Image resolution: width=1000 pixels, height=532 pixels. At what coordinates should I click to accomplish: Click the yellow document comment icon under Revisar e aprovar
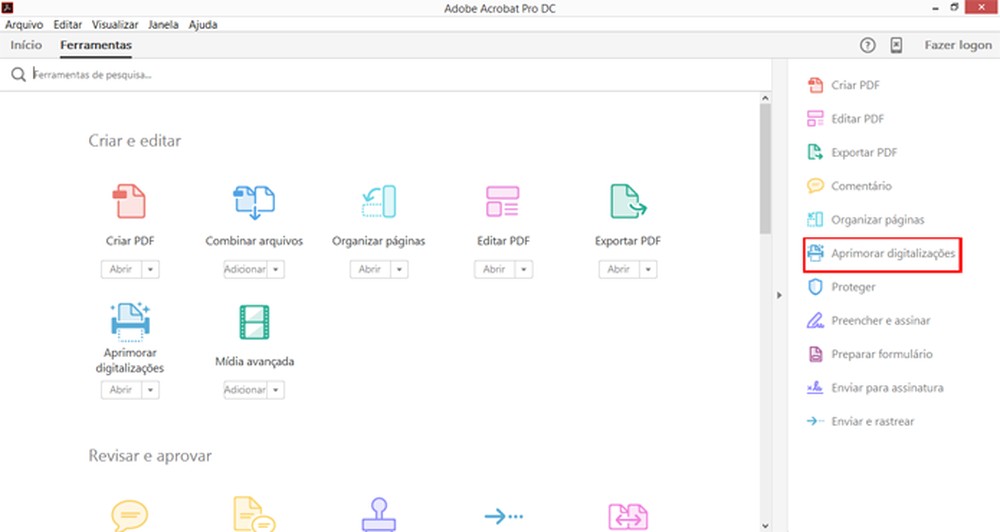[254, 514]
